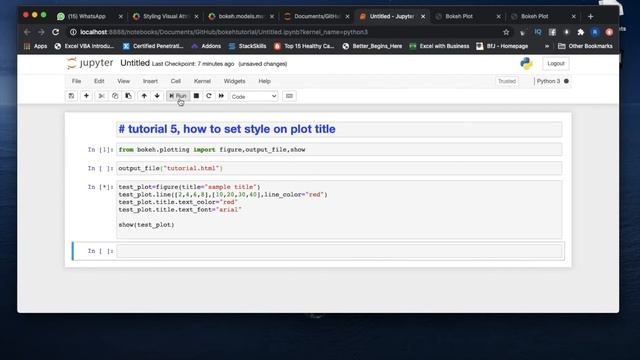640x360 pixels.
Task: Interrupt the kernel with the stop icon
Action: (x=196, y=96)
